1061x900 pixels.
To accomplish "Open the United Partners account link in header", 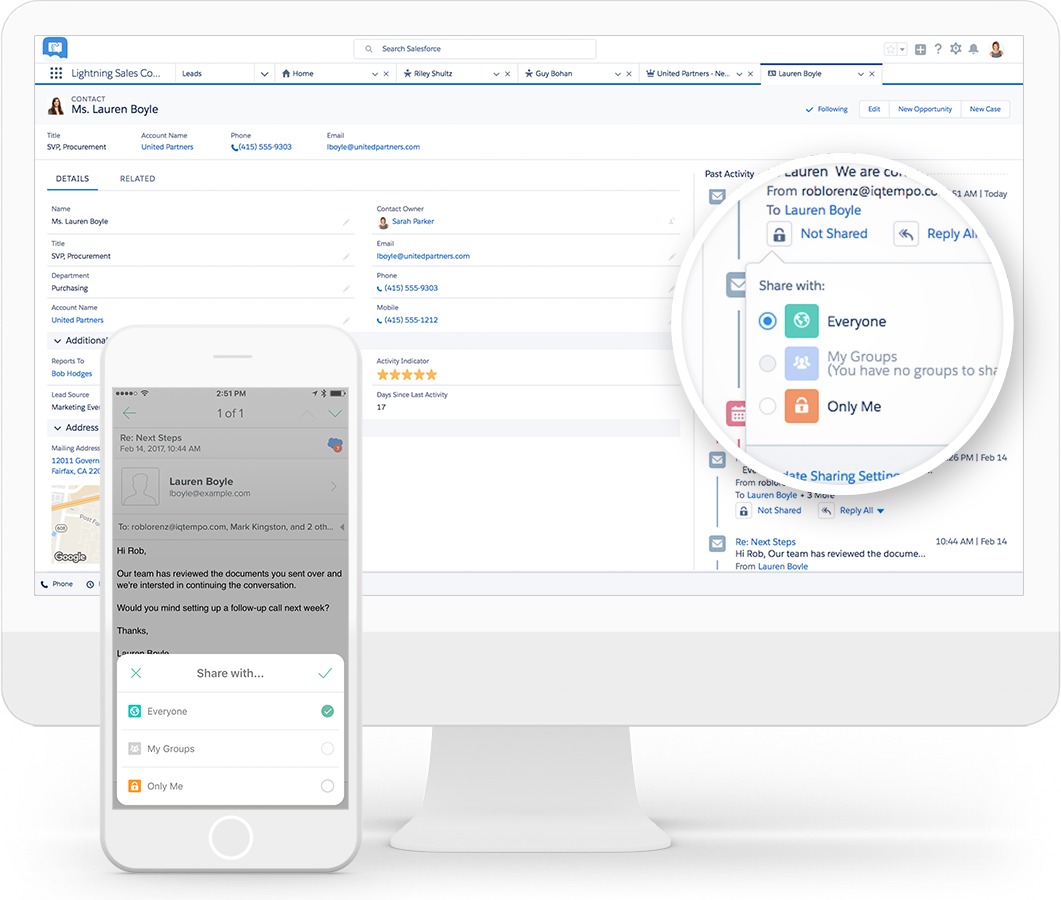I will pos(167,147).
